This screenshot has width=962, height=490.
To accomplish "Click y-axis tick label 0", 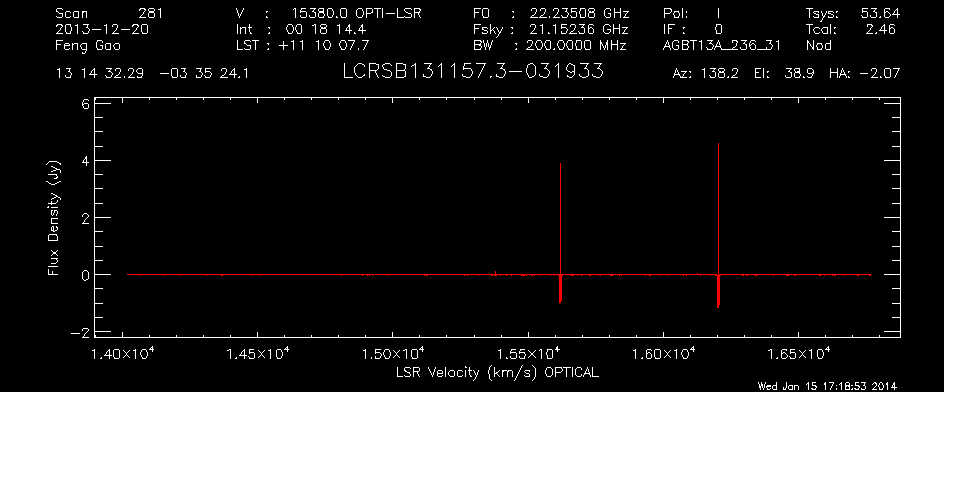I will (x=86, y=275).
